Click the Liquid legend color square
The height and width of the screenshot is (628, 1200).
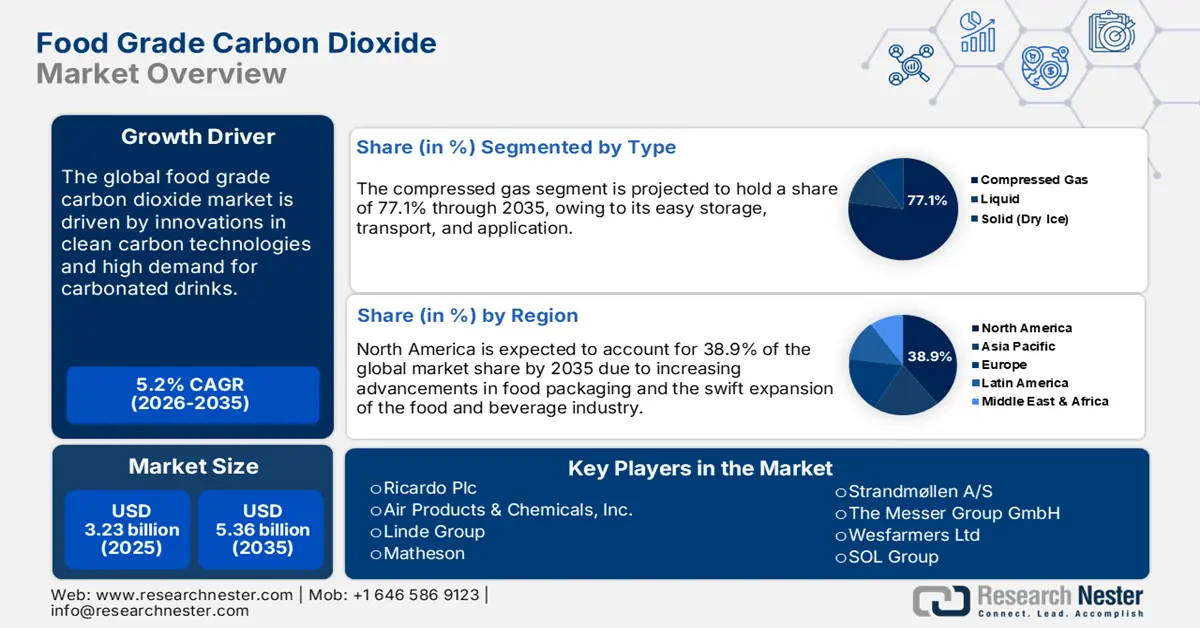point(974,199)
